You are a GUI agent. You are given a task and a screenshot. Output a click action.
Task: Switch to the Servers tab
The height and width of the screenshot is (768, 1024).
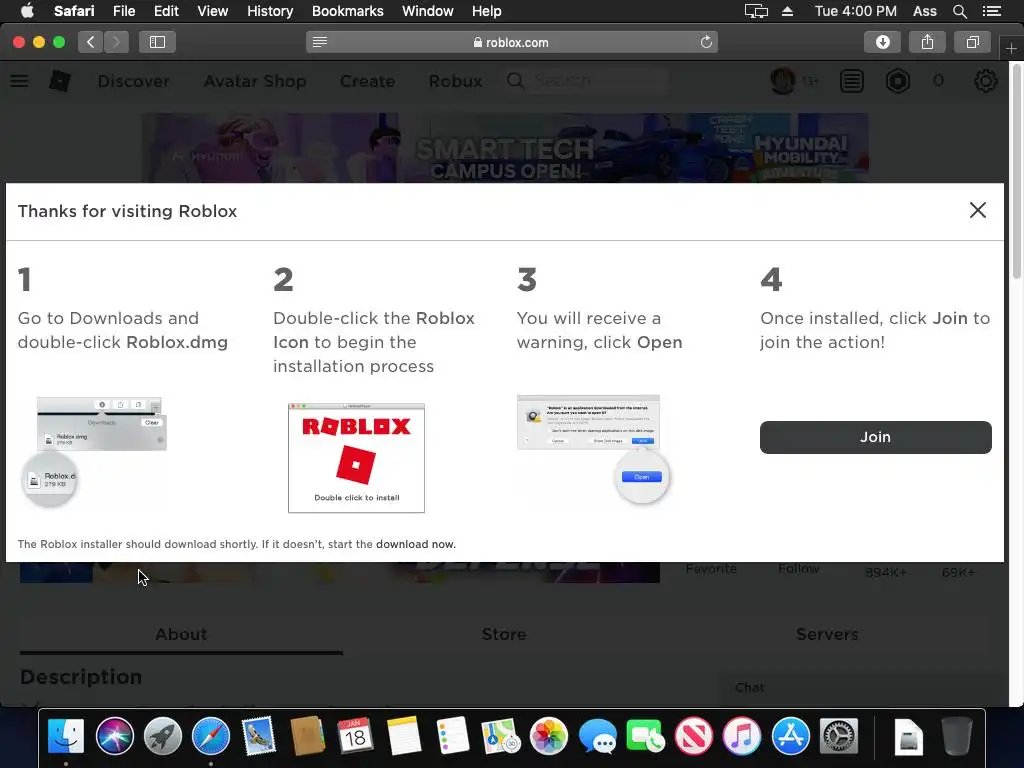point(827,634)
